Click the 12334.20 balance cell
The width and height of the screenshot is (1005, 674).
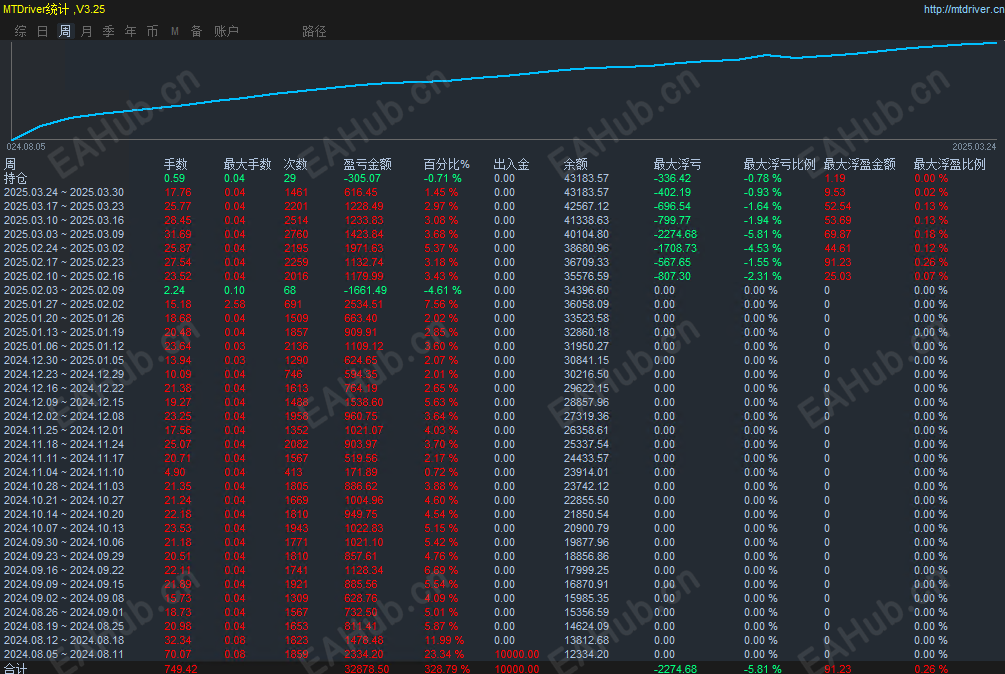click(x=586, y=654)
